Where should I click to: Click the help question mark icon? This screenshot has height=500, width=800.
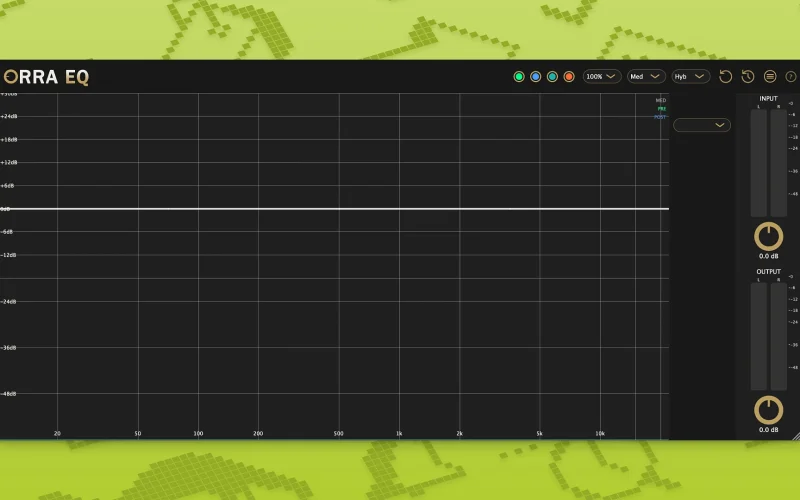(790, 77)
